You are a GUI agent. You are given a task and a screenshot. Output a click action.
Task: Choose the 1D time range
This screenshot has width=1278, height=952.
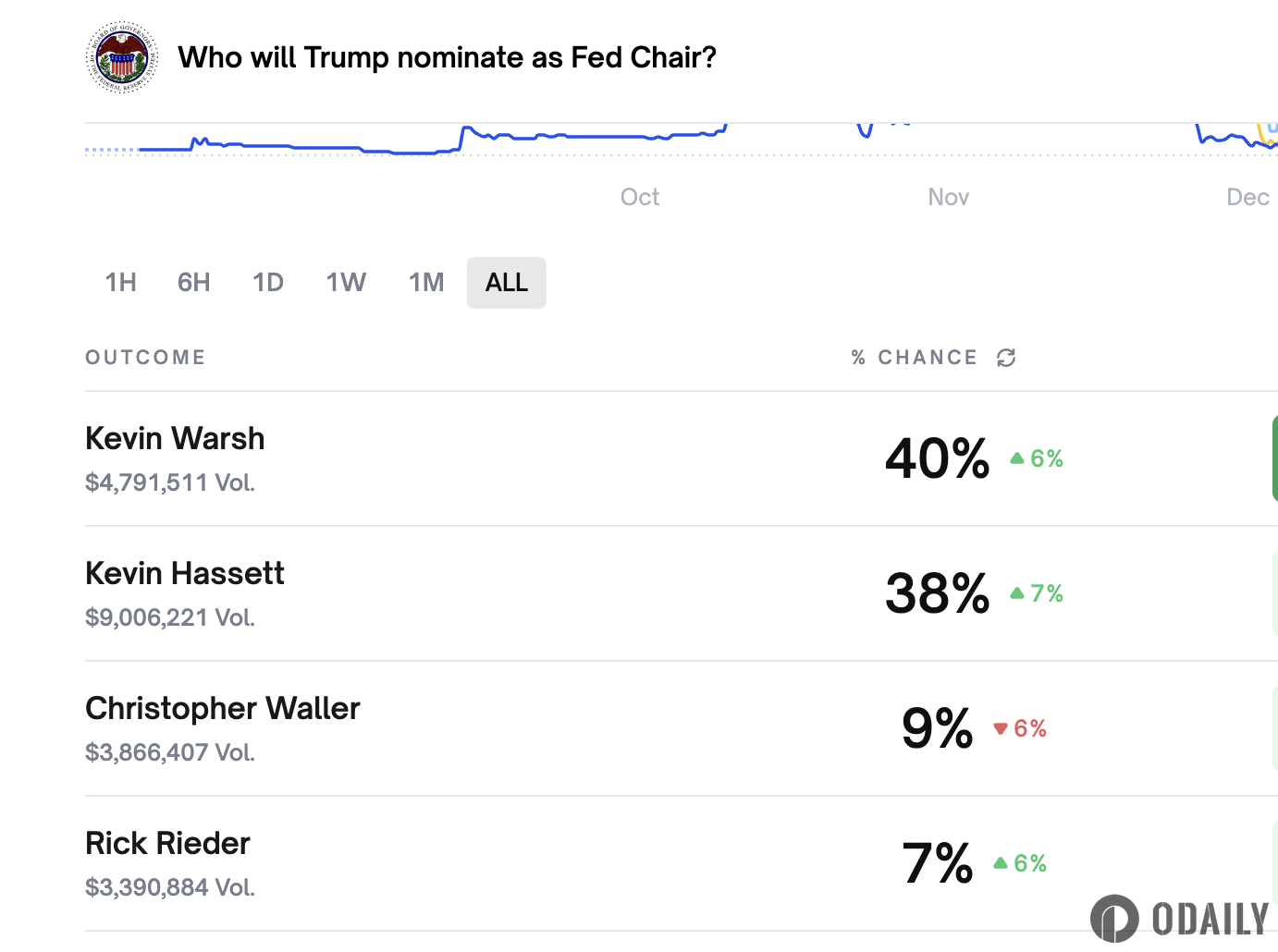268,283
